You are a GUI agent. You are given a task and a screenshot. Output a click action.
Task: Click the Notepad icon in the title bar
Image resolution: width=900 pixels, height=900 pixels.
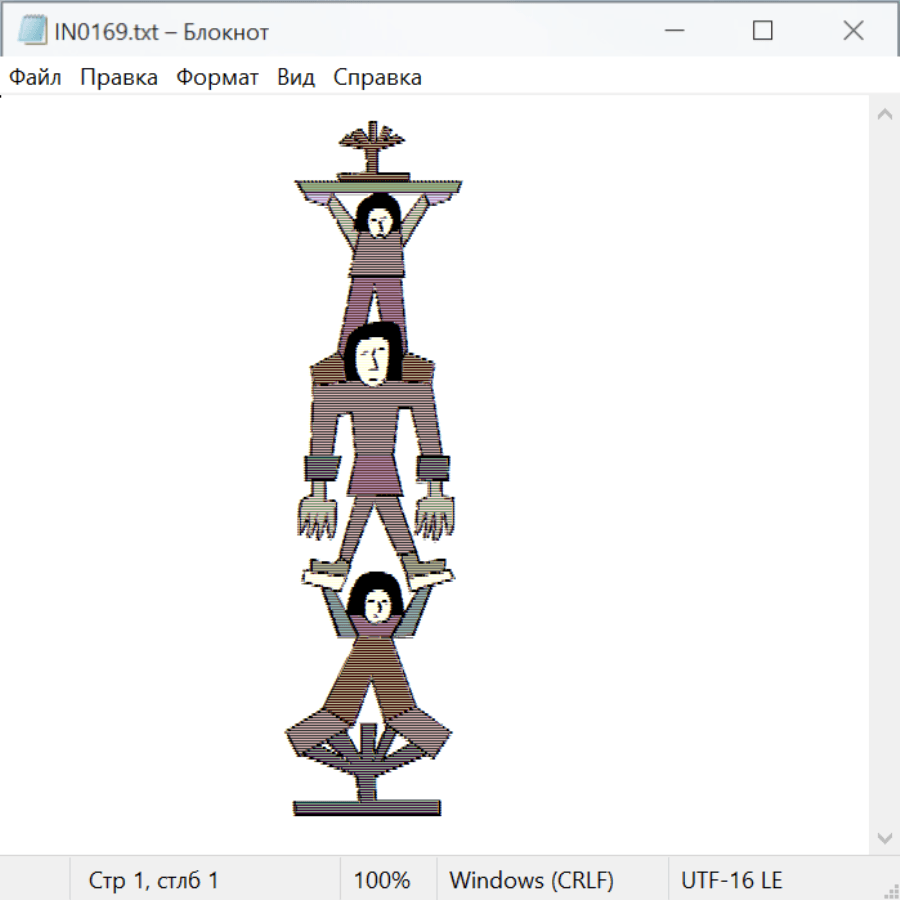pyautogui.click(x=32, y=31)
